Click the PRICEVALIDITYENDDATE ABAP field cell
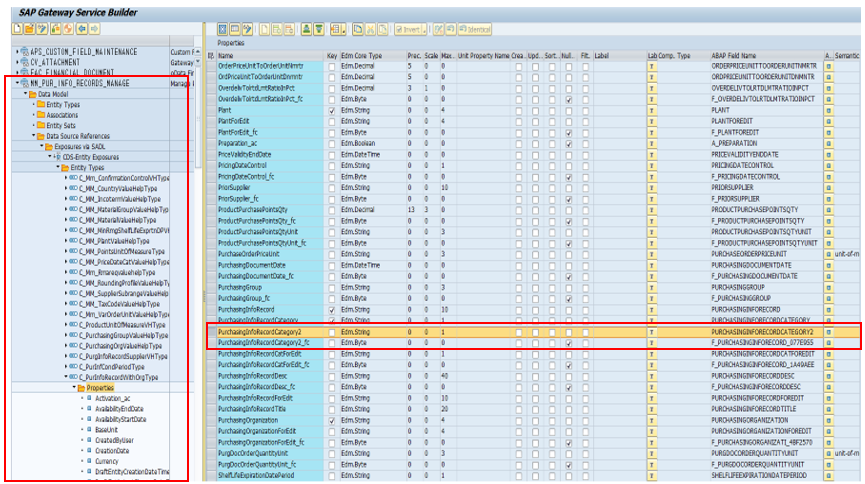This screenshot has width=865, height=484. [767, 155]
